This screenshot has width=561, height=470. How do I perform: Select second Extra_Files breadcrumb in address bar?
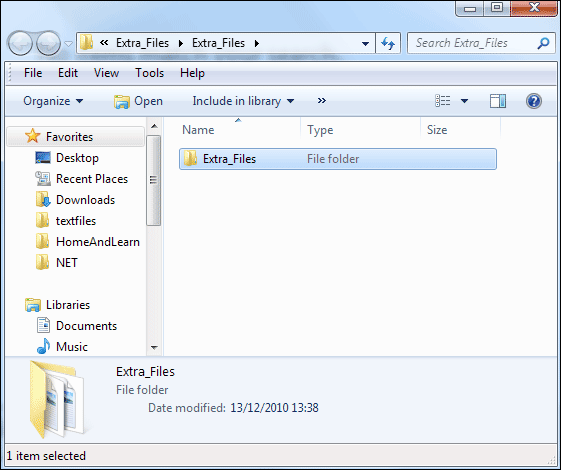tap(218, 43)
